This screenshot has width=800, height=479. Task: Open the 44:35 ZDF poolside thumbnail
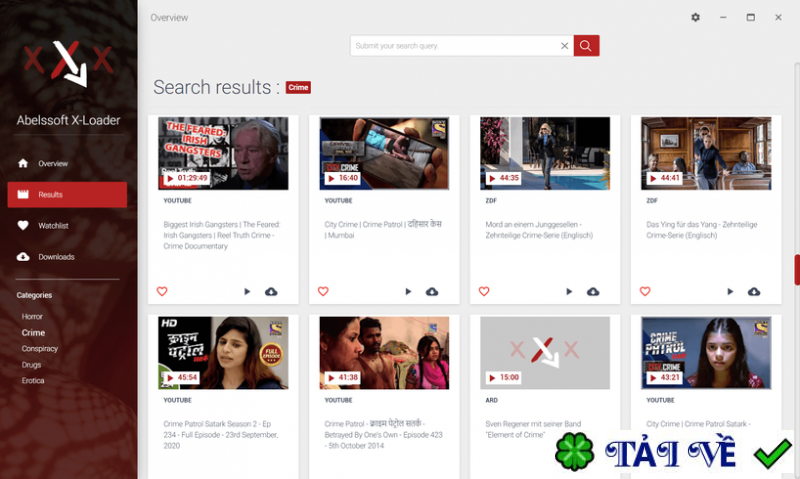pyautogui.click(x=545, y=154)
